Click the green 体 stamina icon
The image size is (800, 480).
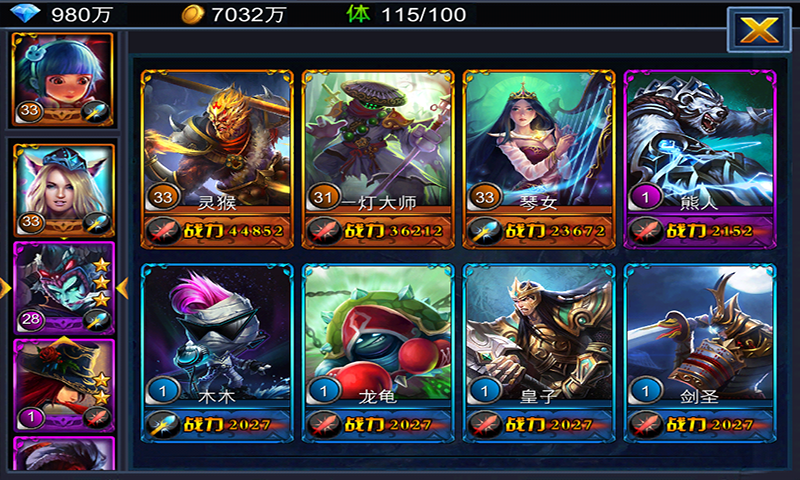point(358,14)
